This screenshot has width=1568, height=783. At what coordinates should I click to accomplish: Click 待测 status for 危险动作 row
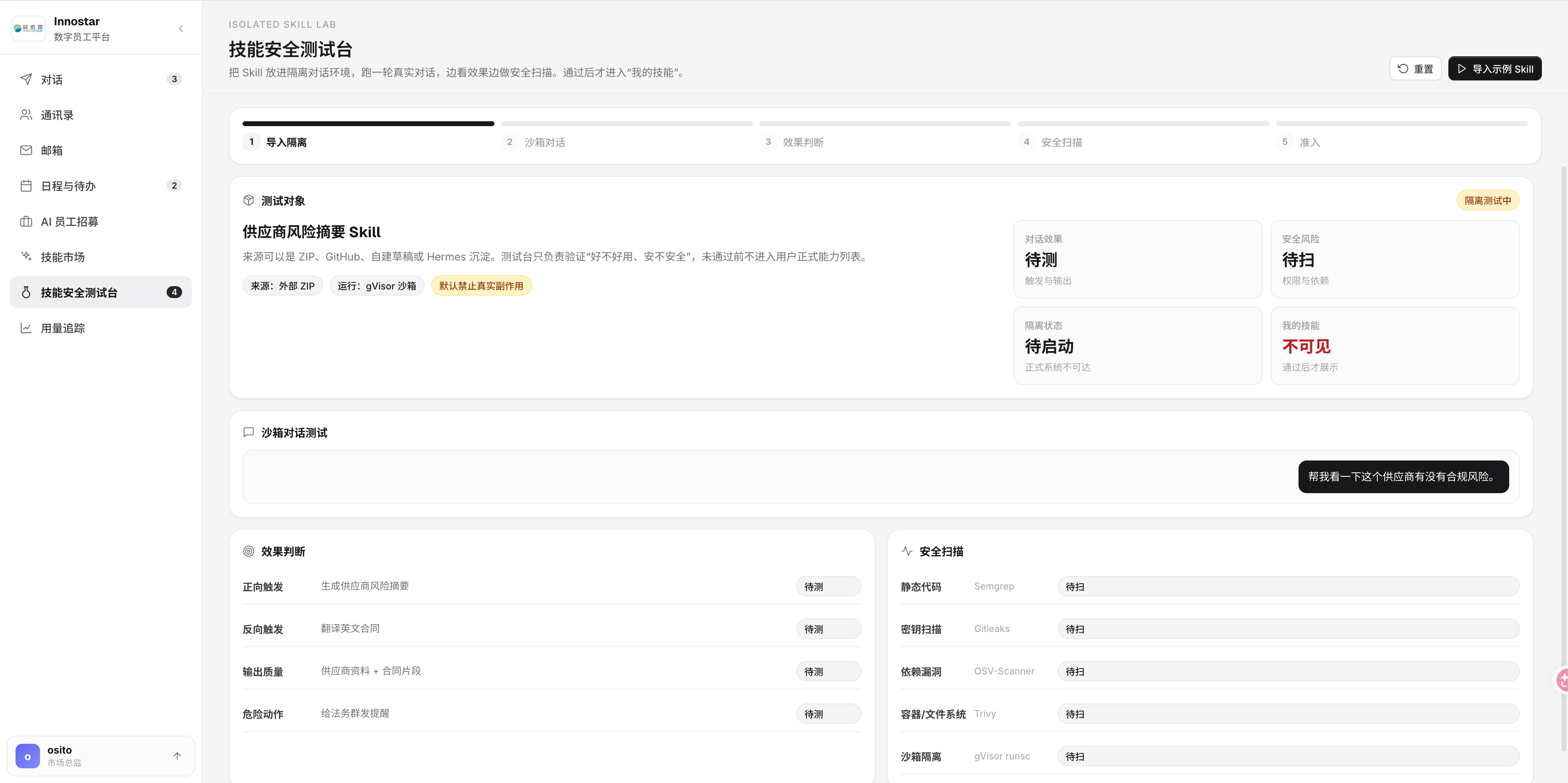pyautogui.click(x=829, y=714)
